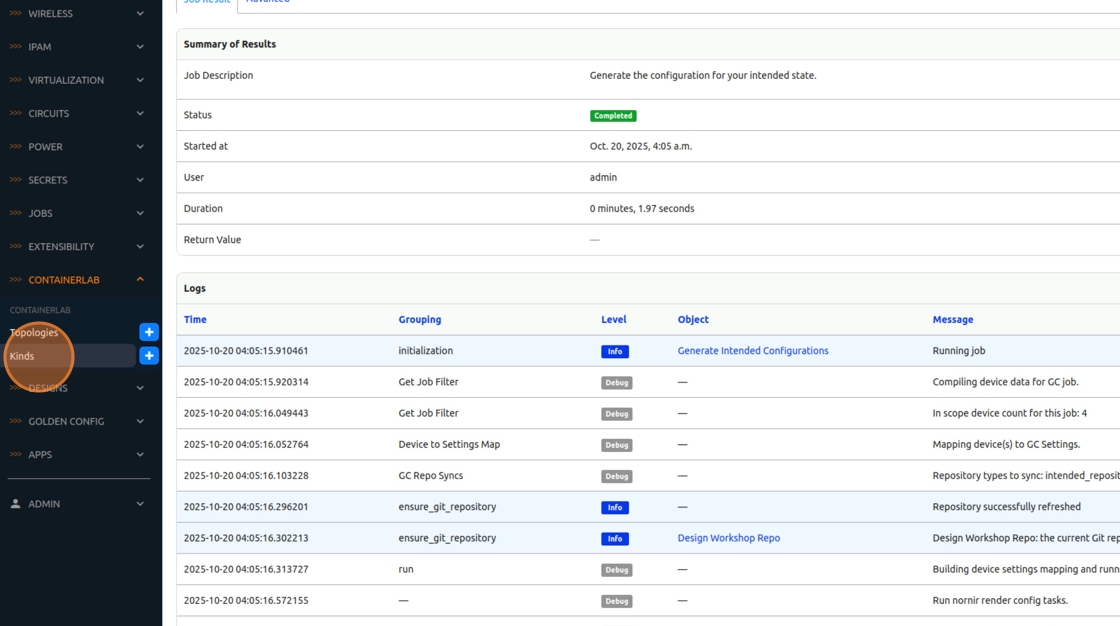Select the Kinds sidebar item
This screenshot has width=1120, height=626.
point(22,356)
